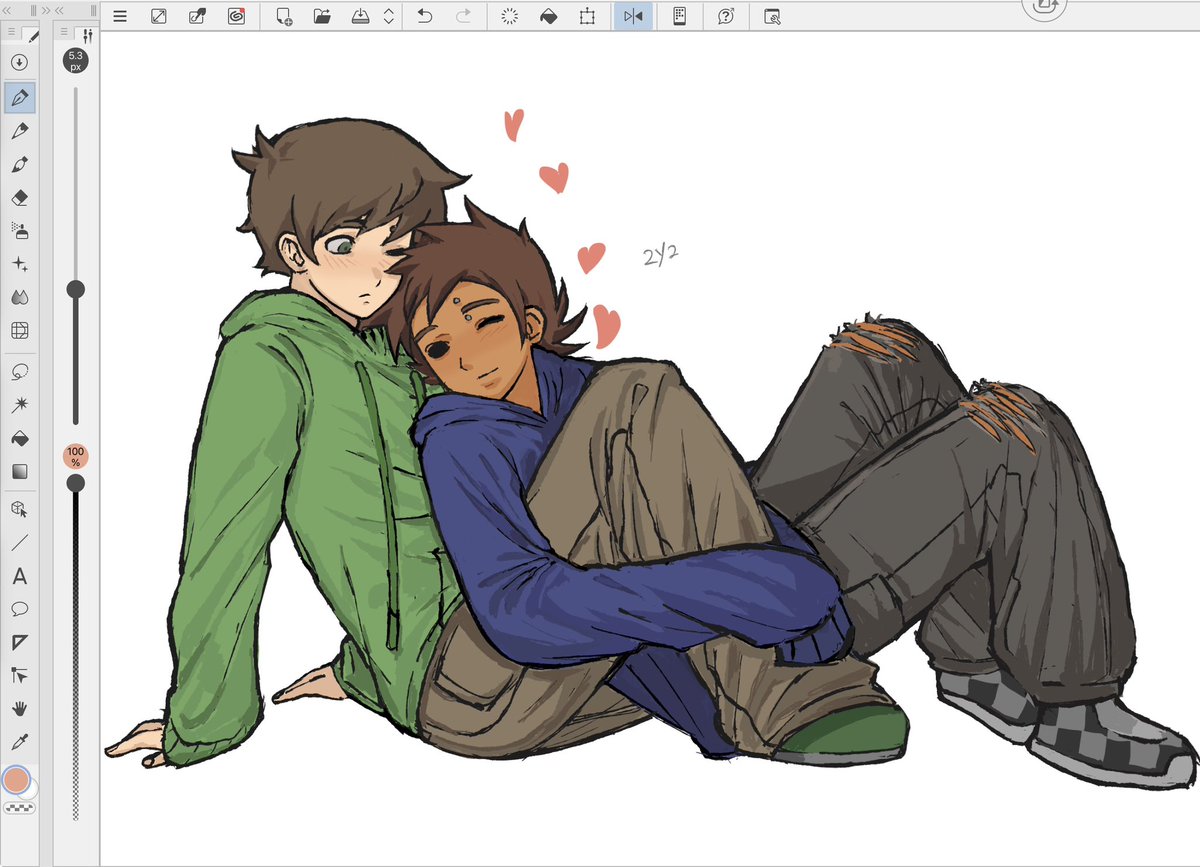Click the circled down-arrow icon atop the tools
Screen dimensions: 1200x867
click(19, 62)
